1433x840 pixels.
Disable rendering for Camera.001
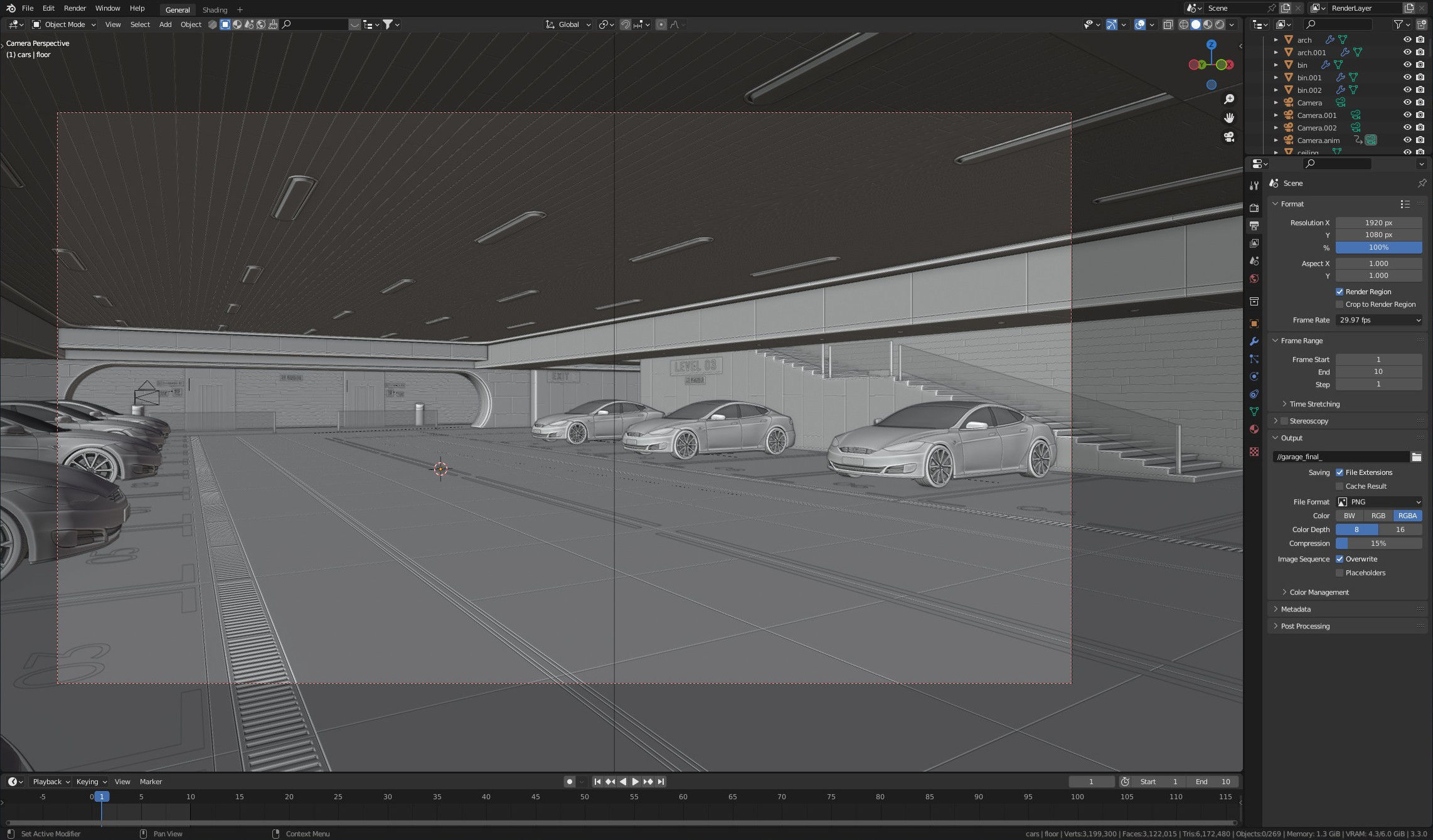pos(1420,115)
